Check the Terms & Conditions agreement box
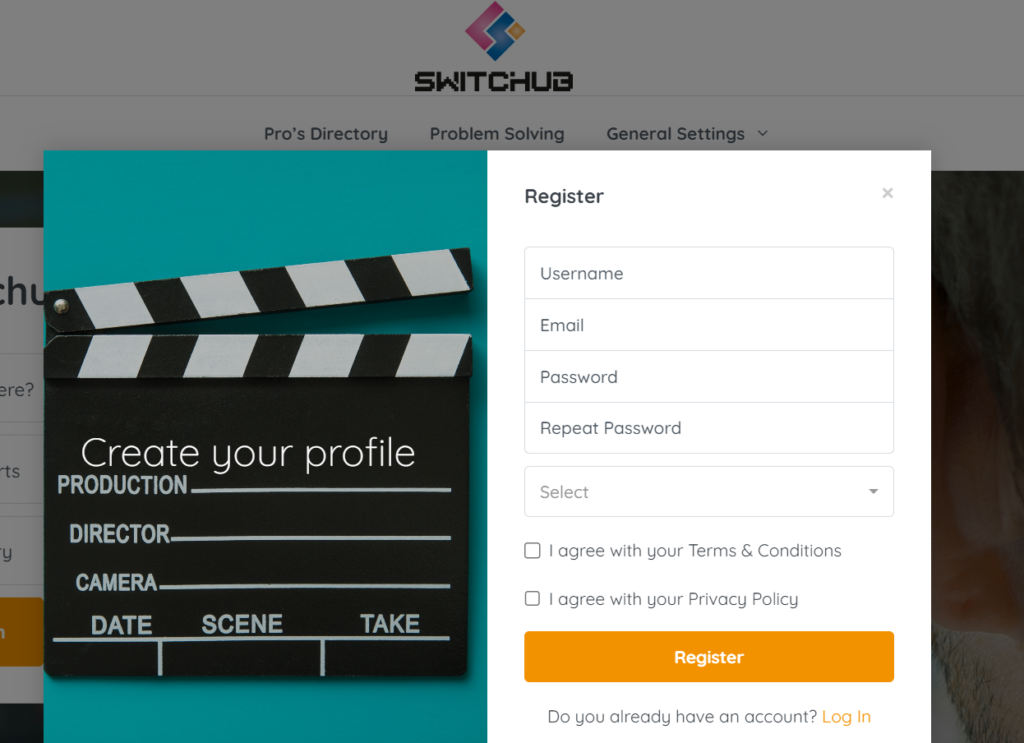The height and width of the screenshot is (743, 1024). click(532, 550)
